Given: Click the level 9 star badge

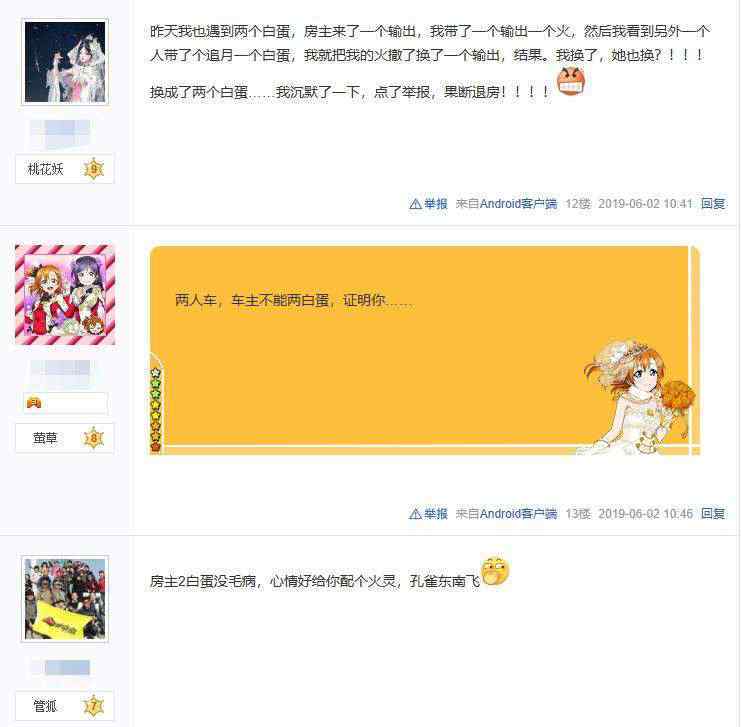Looking at the screenshot, I should click(x=94, y=169).
